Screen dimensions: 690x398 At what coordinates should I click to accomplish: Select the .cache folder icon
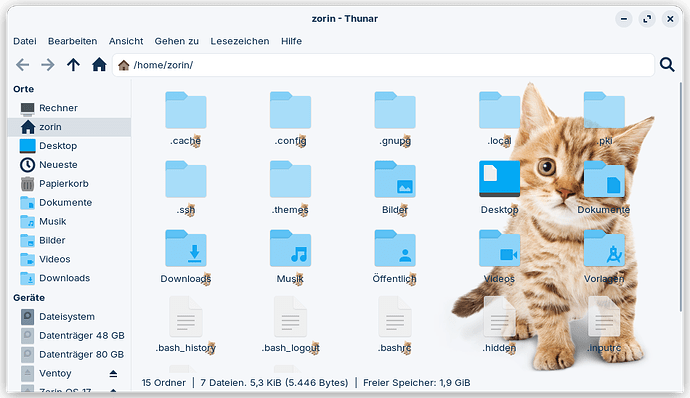(x=186, y=110)
